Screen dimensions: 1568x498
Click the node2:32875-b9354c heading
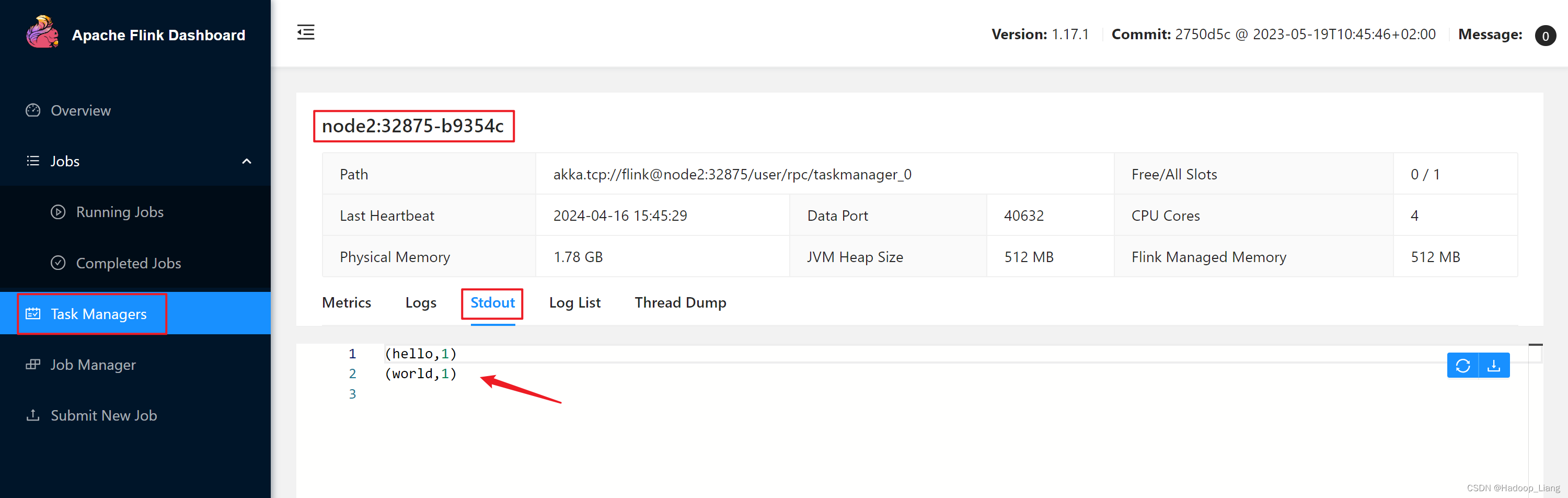[x=413, y=126]
